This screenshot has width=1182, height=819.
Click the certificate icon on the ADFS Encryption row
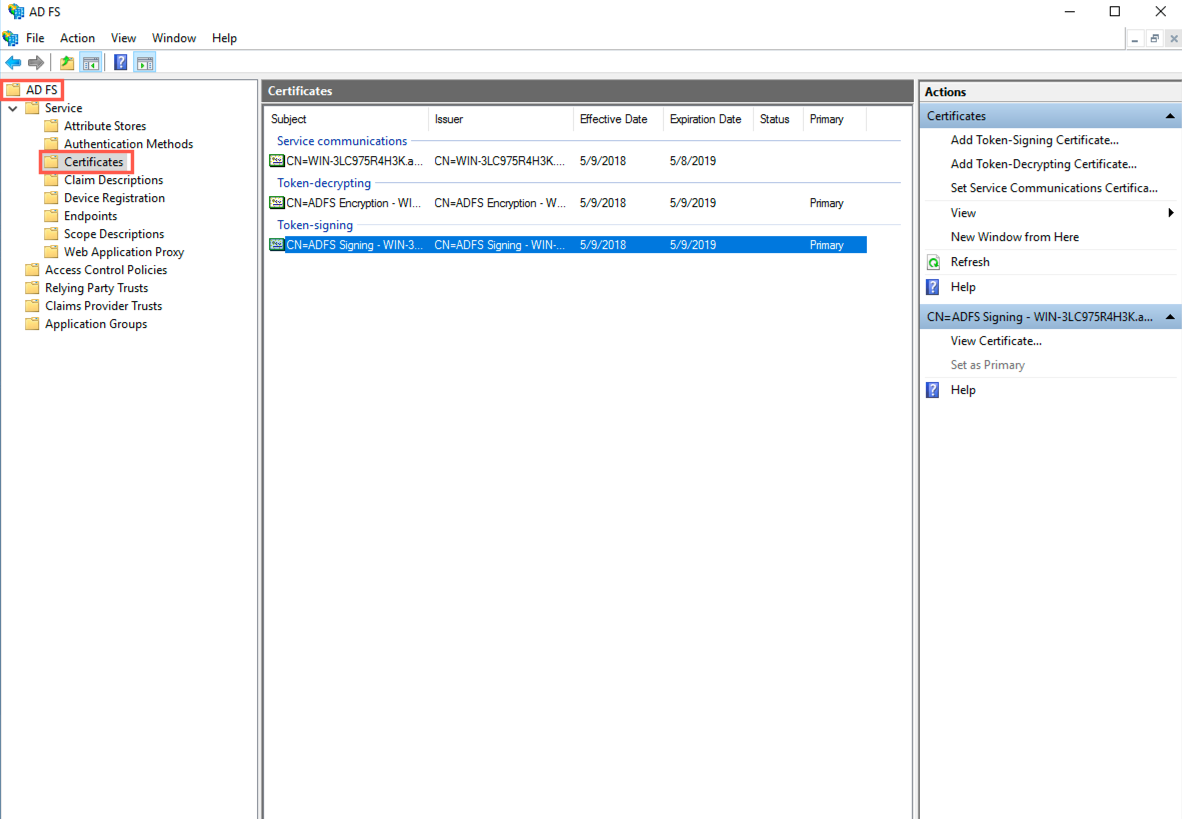point(276,203)
